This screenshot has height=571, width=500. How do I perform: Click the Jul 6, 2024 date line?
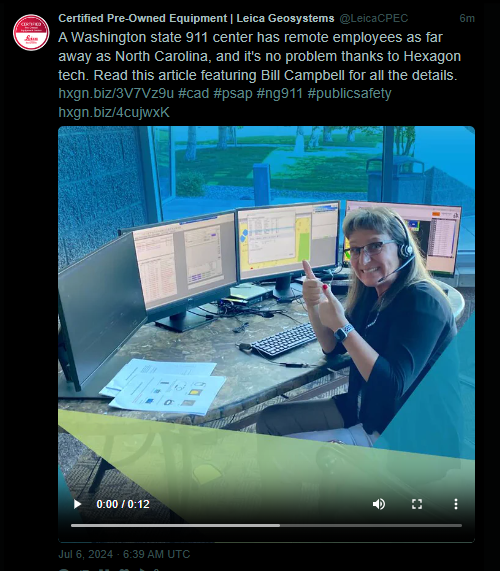pos(124,554)
